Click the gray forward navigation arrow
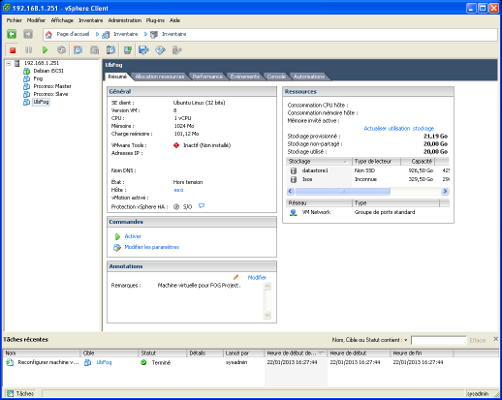The image size is (502, 400). (x=28, y=34)
